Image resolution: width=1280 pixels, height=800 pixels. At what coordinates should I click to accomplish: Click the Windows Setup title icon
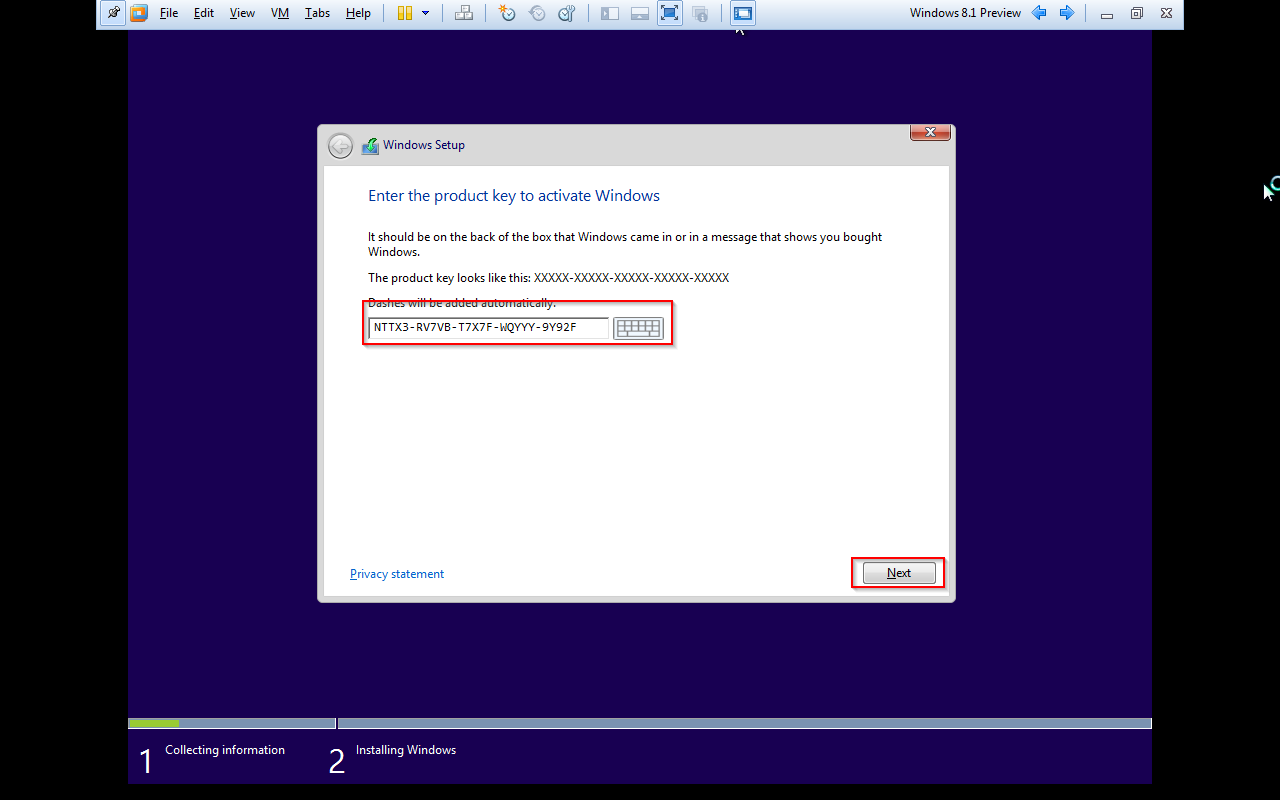[x=370, y=146]
